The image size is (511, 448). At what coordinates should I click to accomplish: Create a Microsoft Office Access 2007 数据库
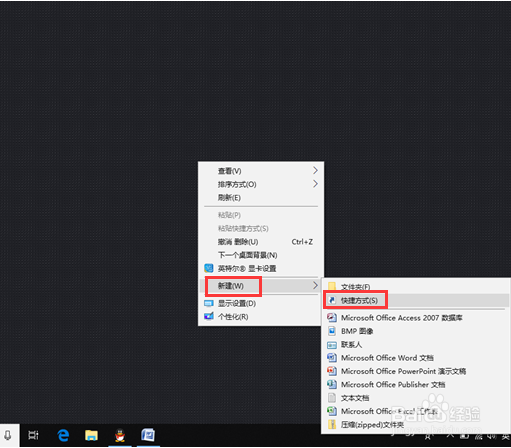click(x=415, y=318)
